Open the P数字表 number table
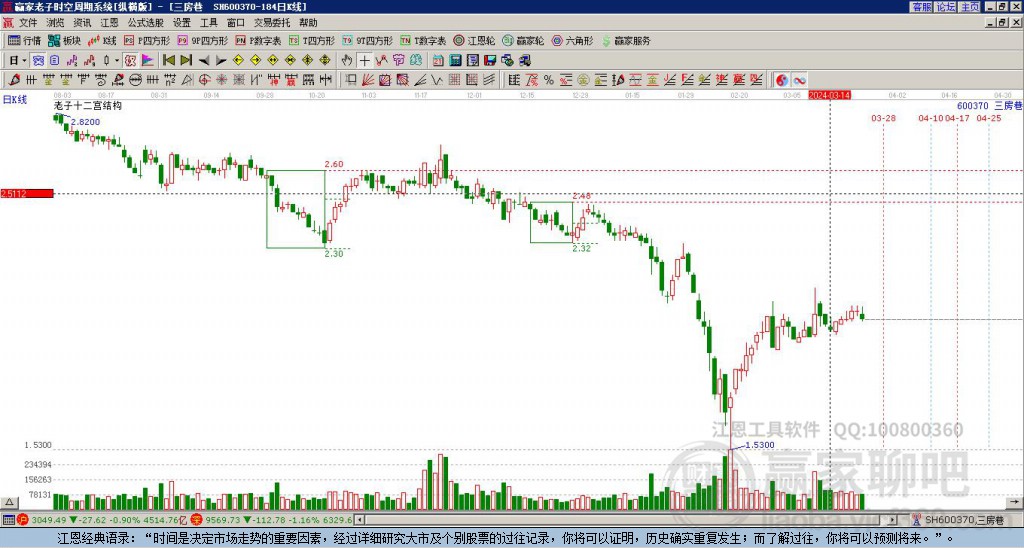This screenshot has height=548, width=1024. 258,40
